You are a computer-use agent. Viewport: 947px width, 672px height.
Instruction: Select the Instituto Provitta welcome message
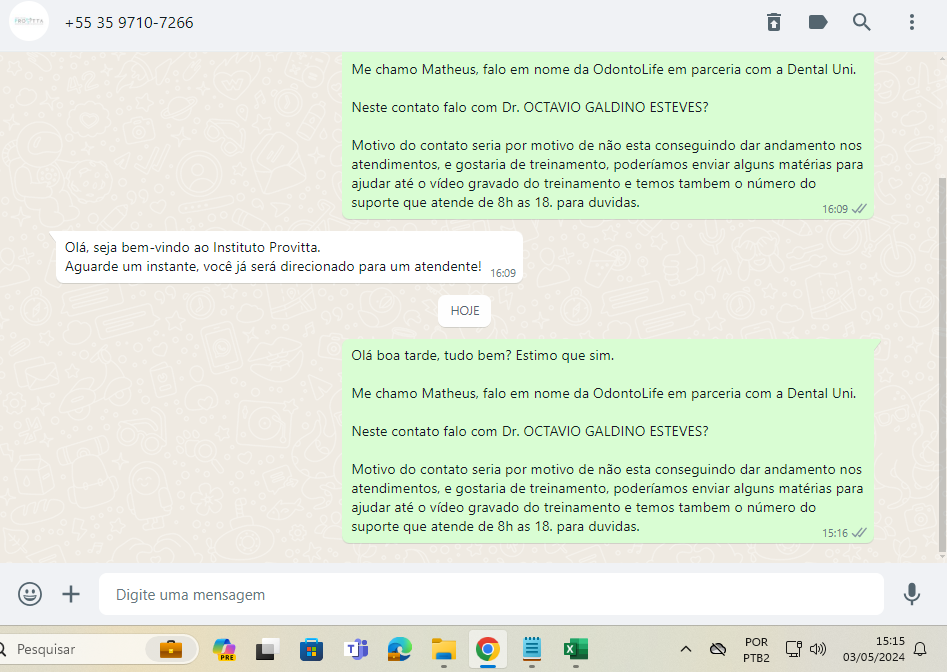(x=289, y=257)
